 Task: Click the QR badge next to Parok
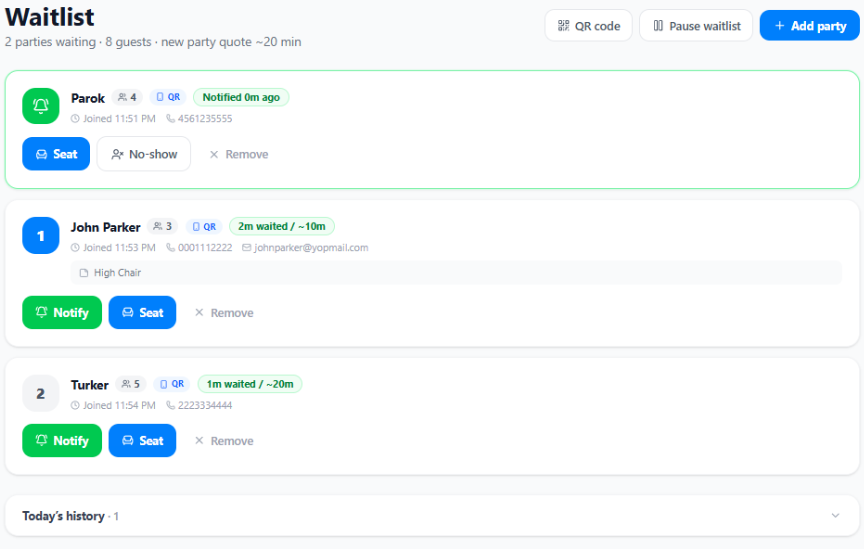(x=168, y=97)
